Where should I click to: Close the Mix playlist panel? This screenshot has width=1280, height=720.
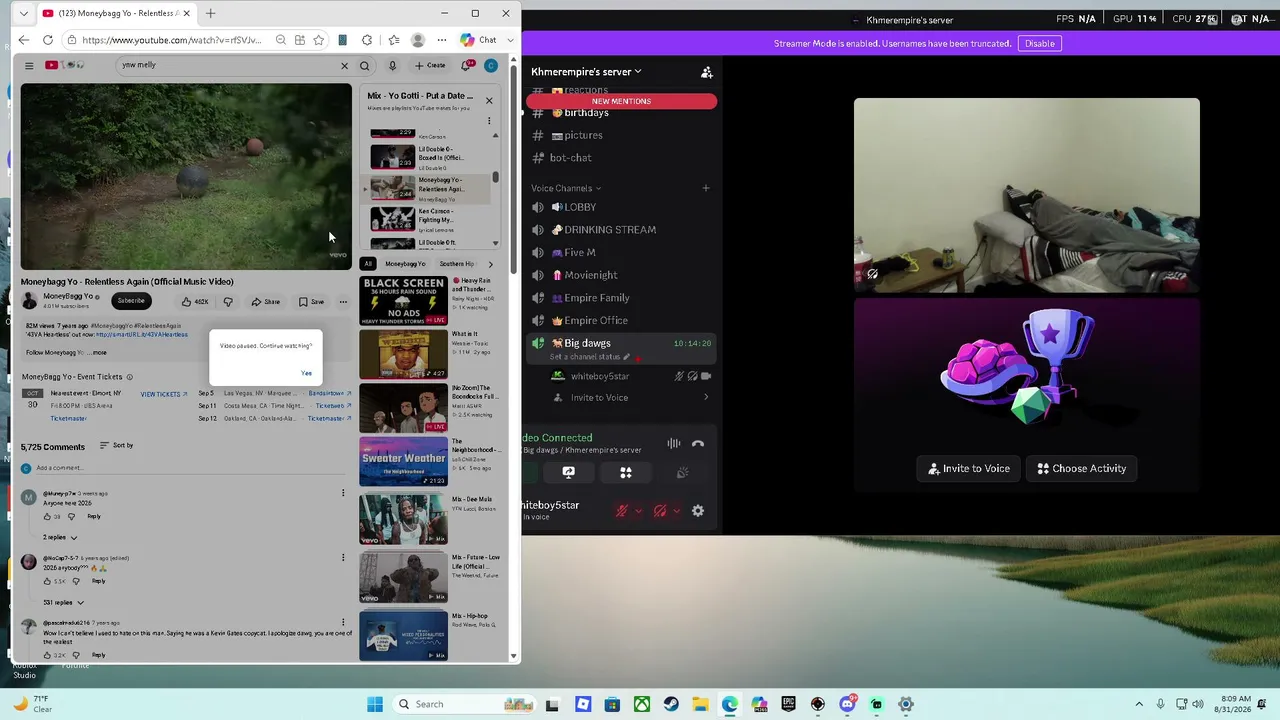pos(489,100)
